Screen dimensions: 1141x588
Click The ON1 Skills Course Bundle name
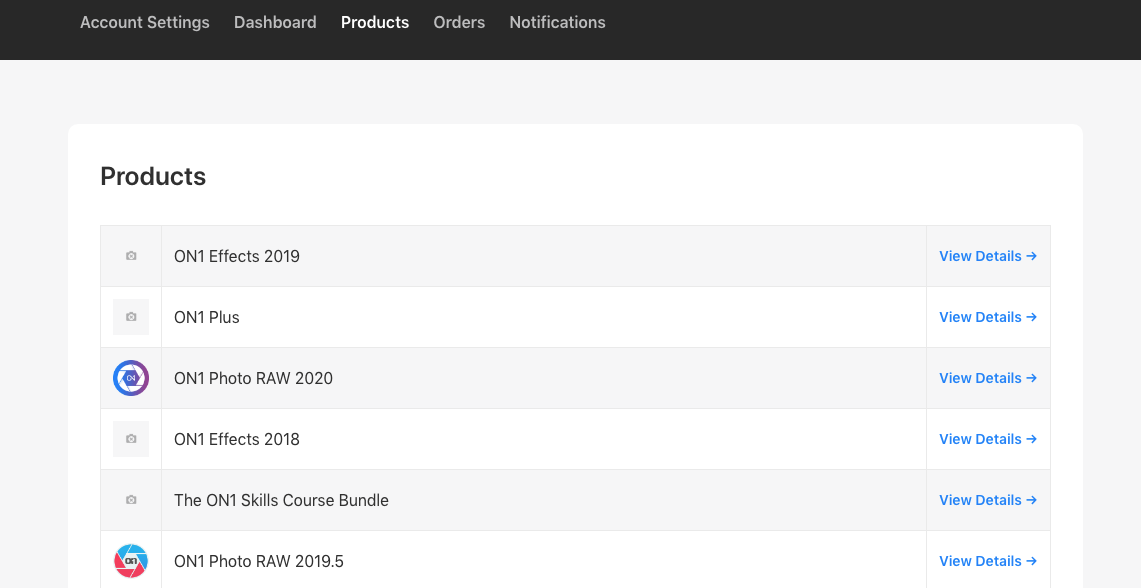tap(281, 500)
